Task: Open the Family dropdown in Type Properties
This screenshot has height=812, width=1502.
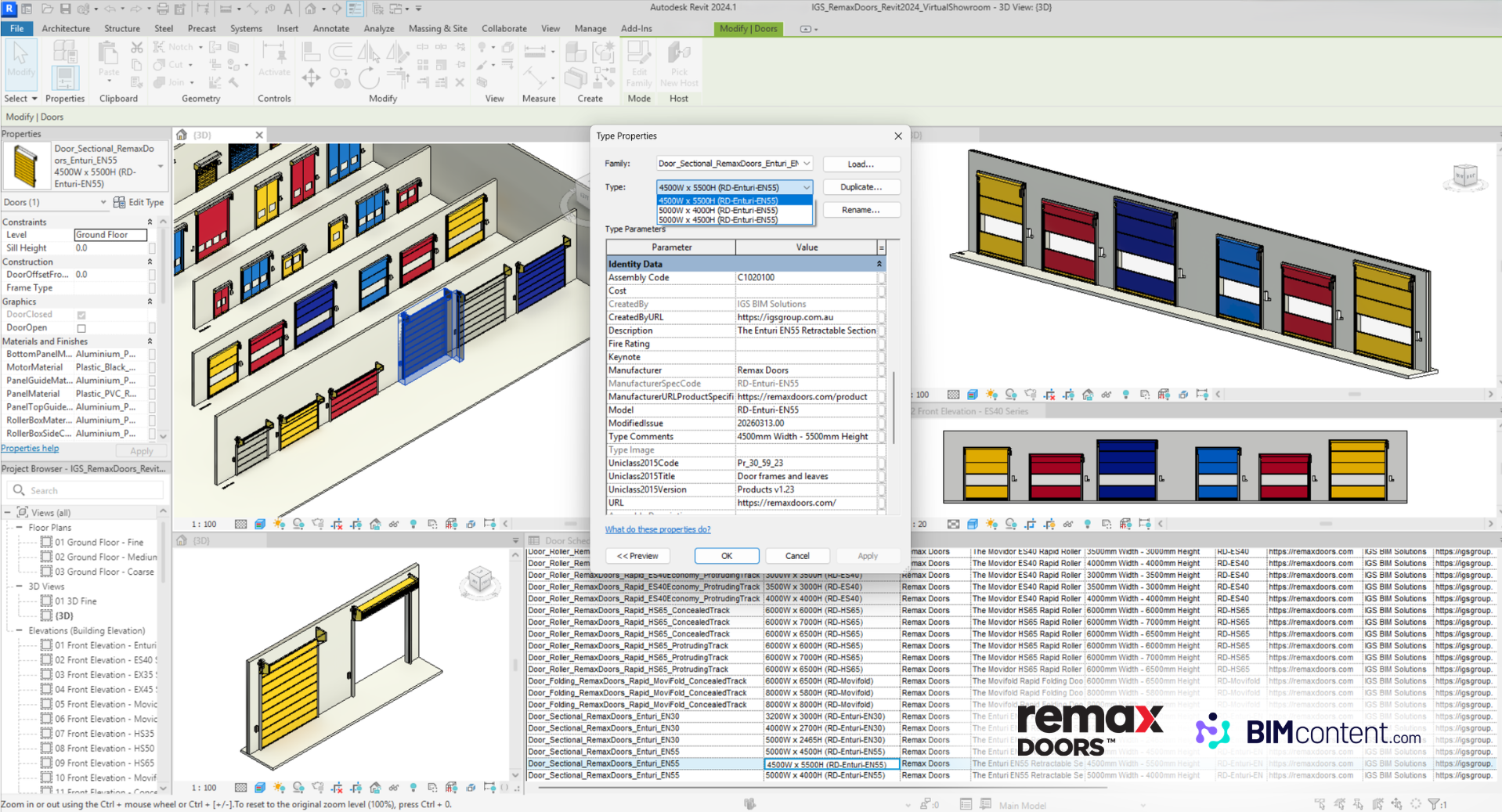Action: pyautogui.click(x=807, y=163)
